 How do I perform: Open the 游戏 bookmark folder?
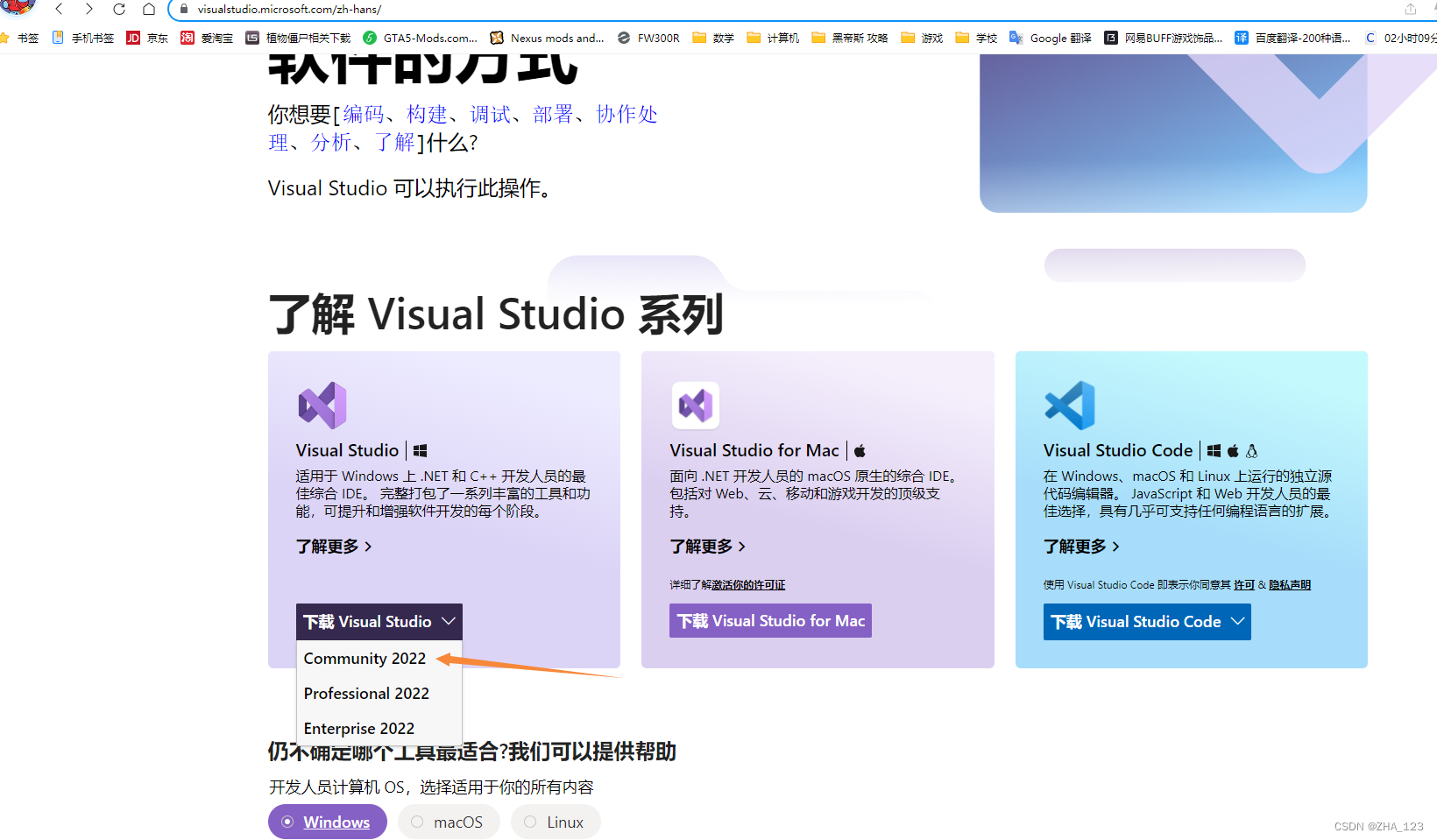922,38
